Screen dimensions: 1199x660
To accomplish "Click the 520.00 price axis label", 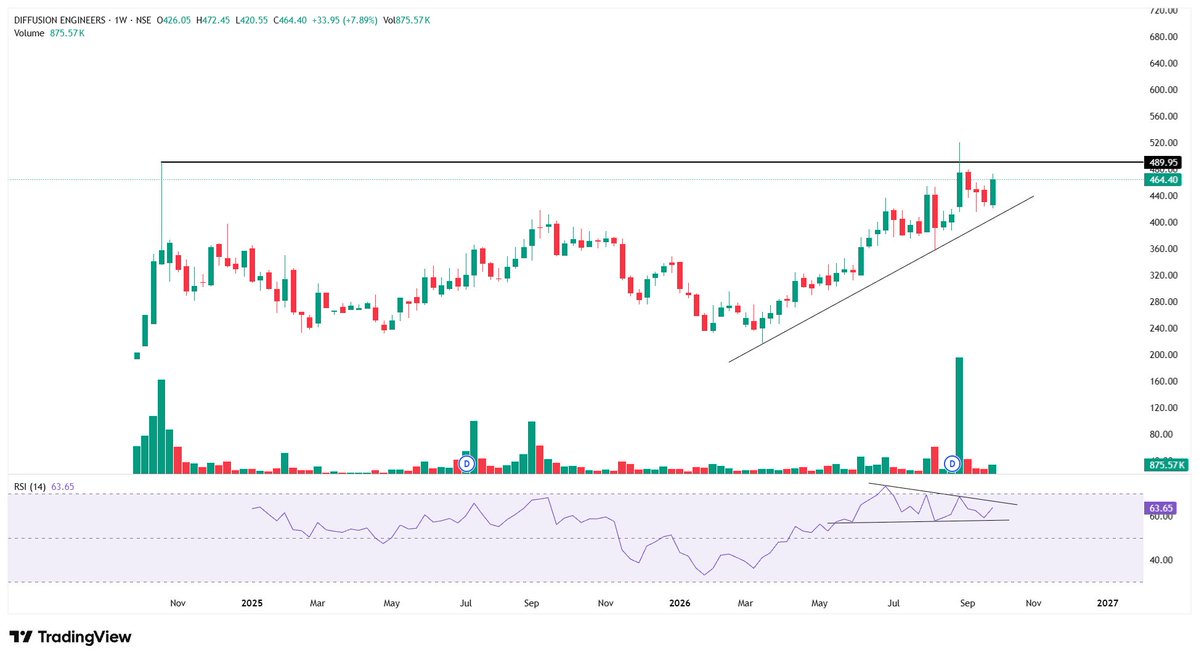I will [1163, 144].
